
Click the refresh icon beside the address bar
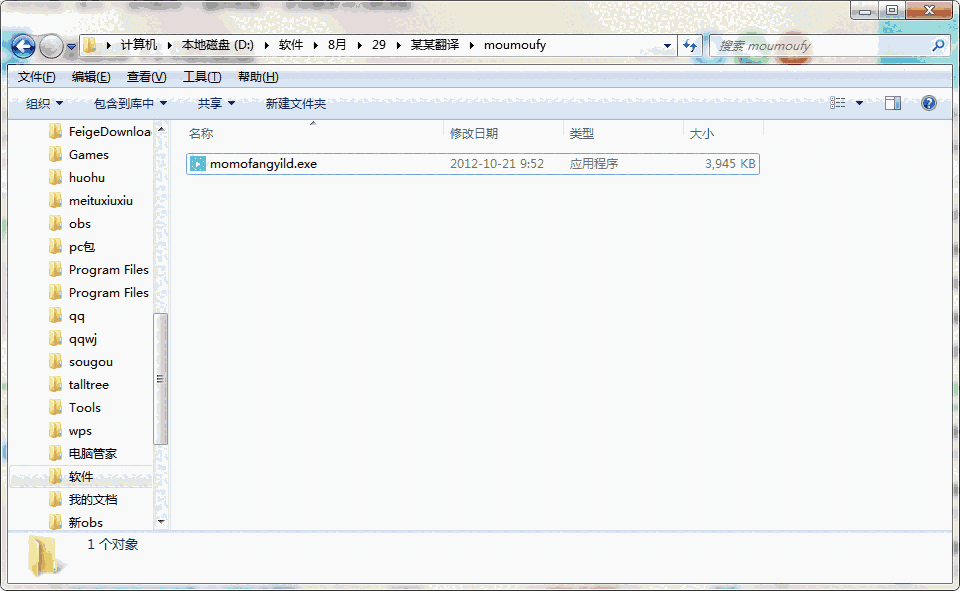[x=691, y=45]
